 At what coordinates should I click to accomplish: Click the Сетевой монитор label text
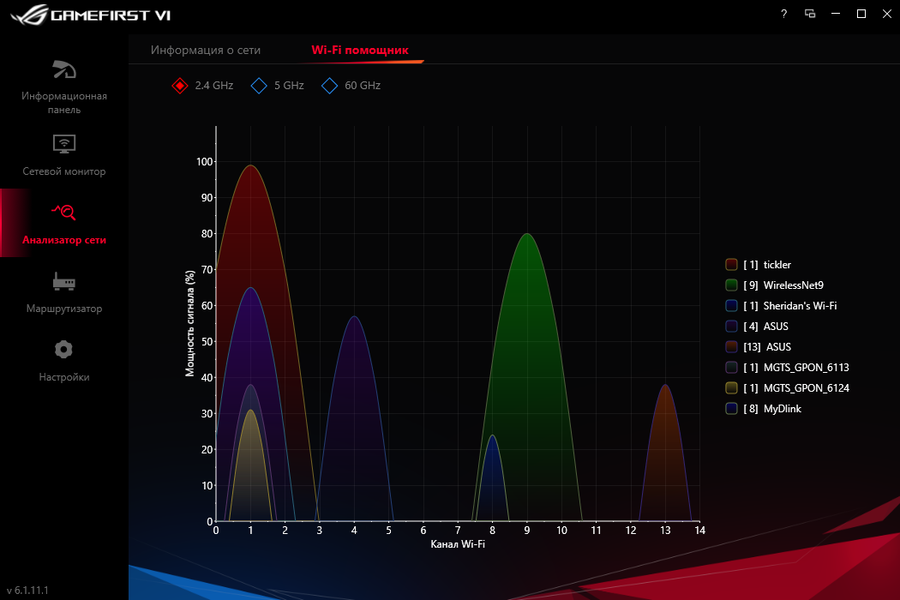coord(64,171)
